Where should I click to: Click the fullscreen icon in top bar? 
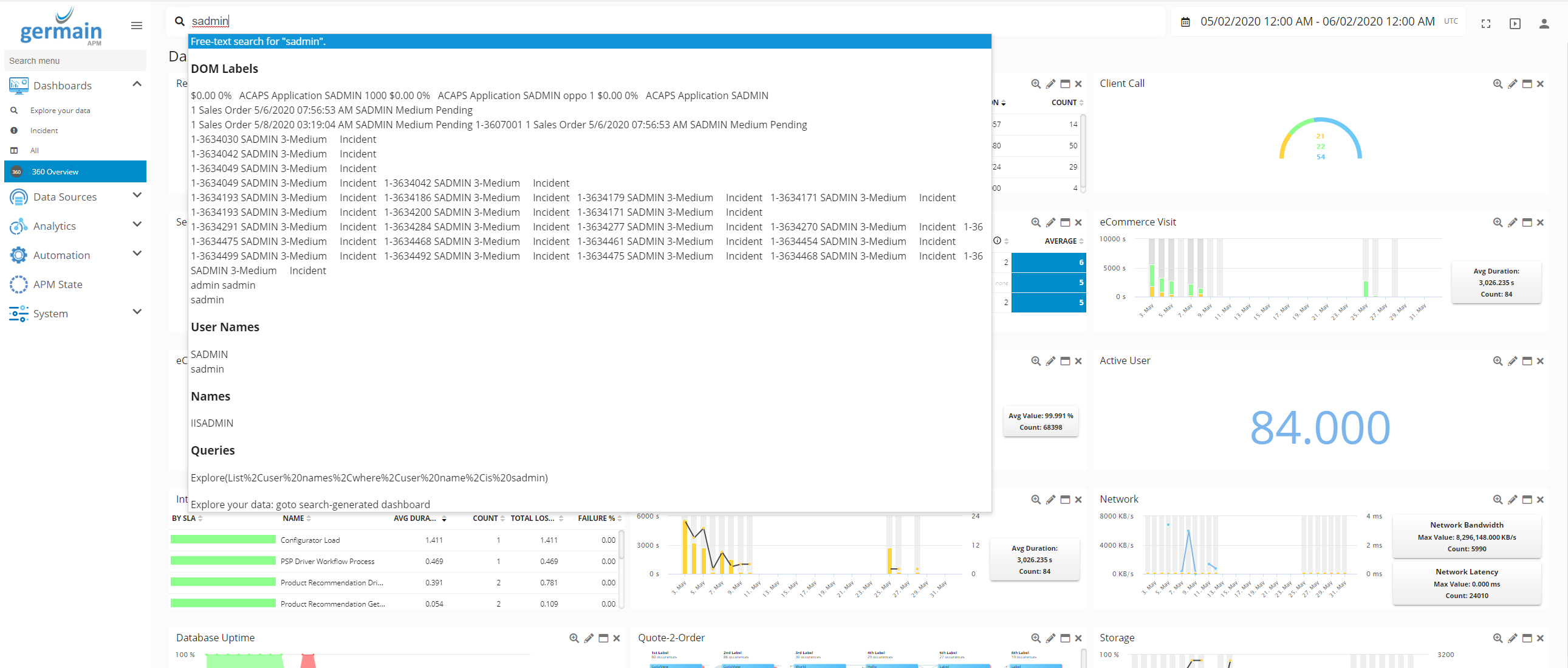point(1485,24)
